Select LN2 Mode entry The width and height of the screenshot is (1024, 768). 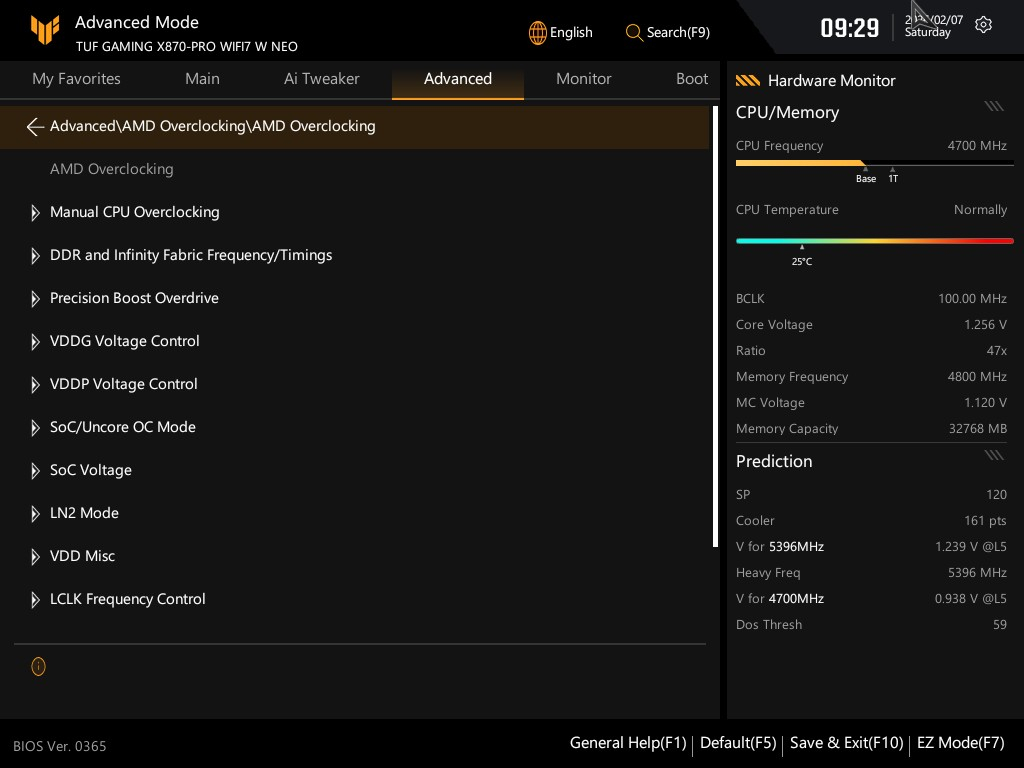(84, 513)
